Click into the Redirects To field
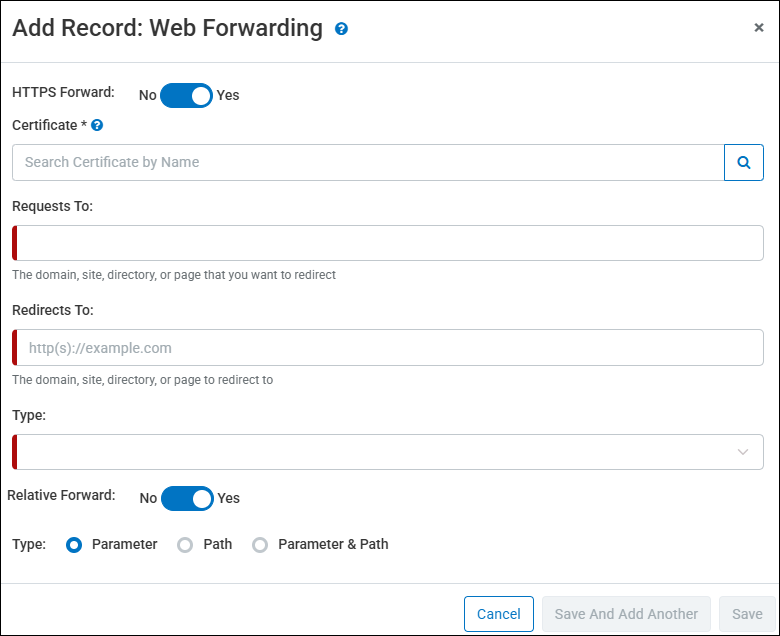Screen dimensions: 780x636 390,348
